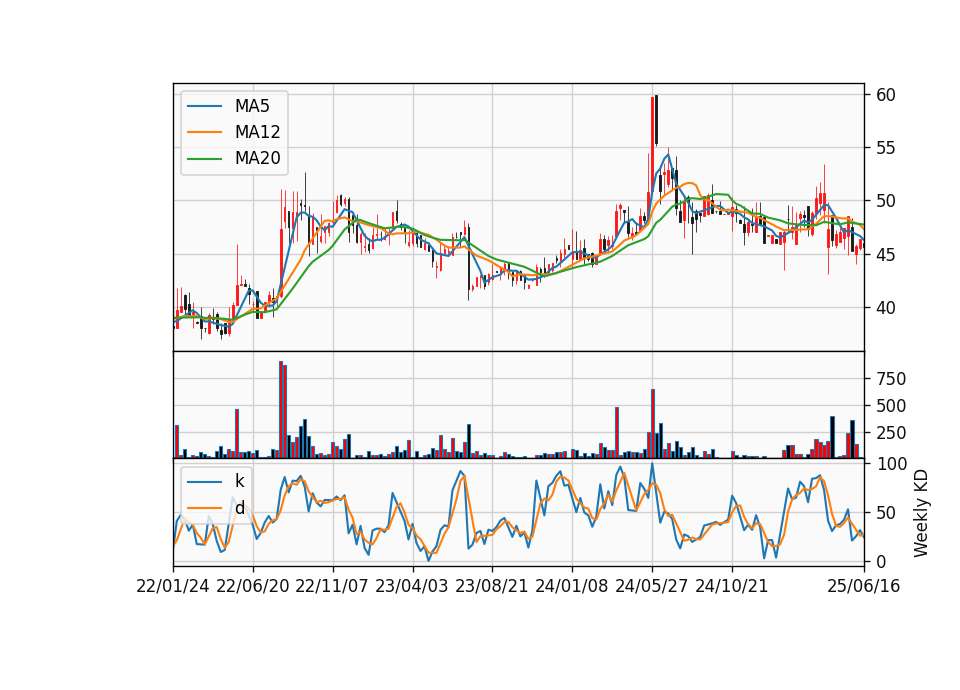Click the date label 23/04/03
This screenshot has height=690, width=960.
tap(411, 586)
